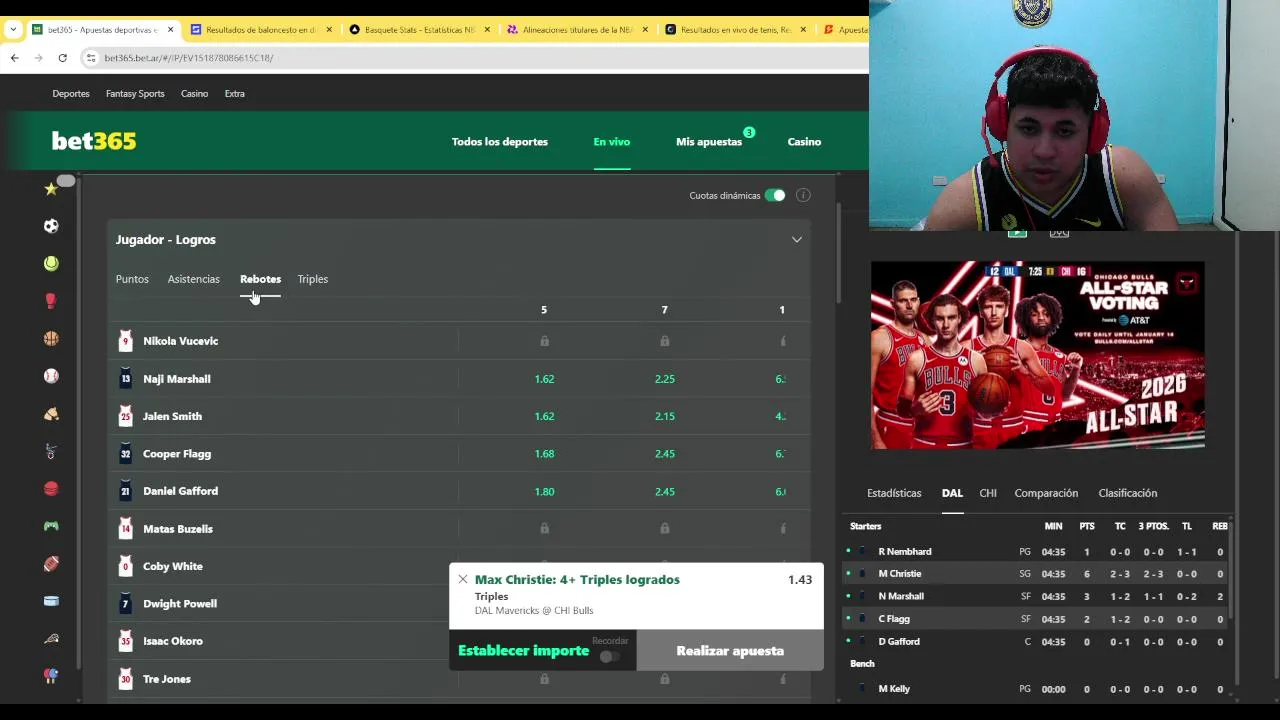Screen dimensions: 1280x720
Task: Open the Extra link in top bar
Action: click(x=234, y=94)
